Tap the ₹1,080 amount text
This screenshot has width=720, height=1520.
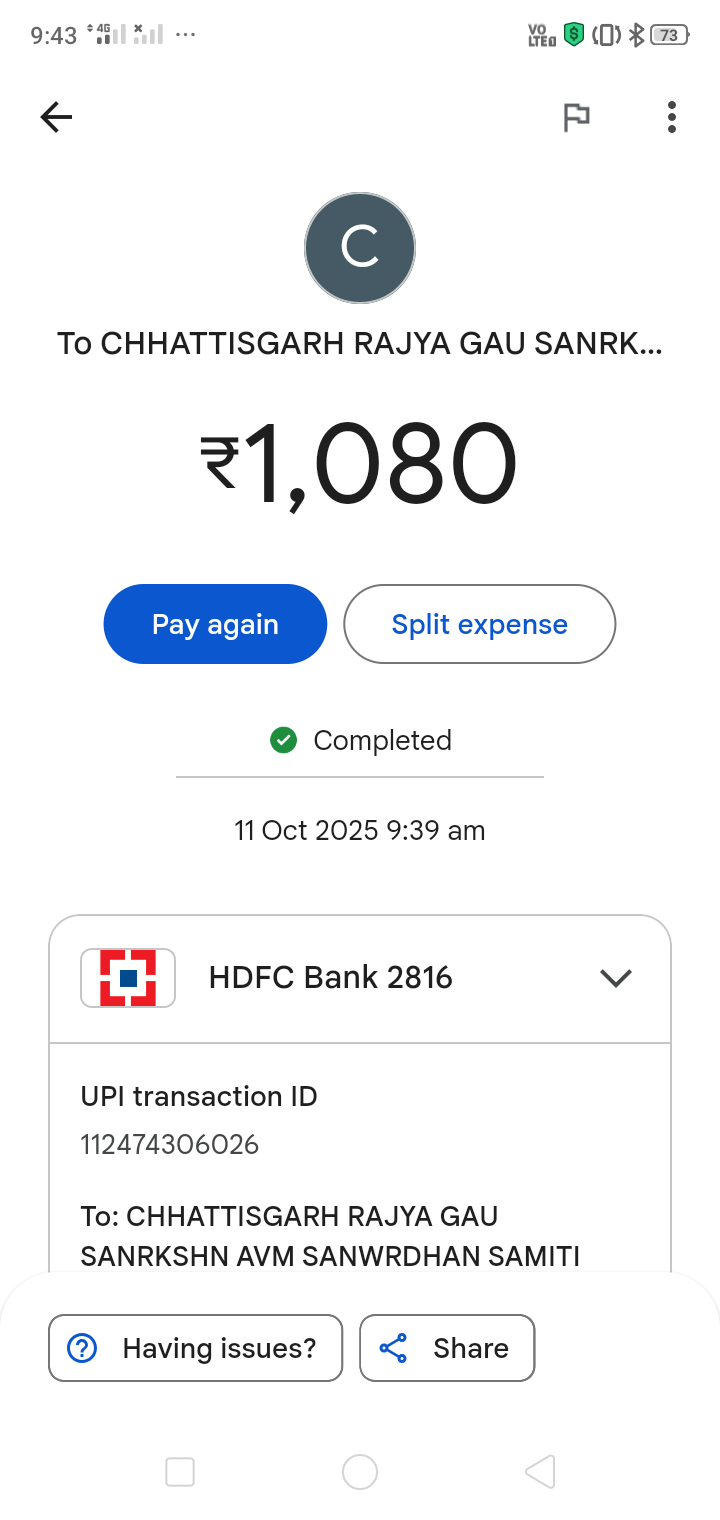(360, 465)
